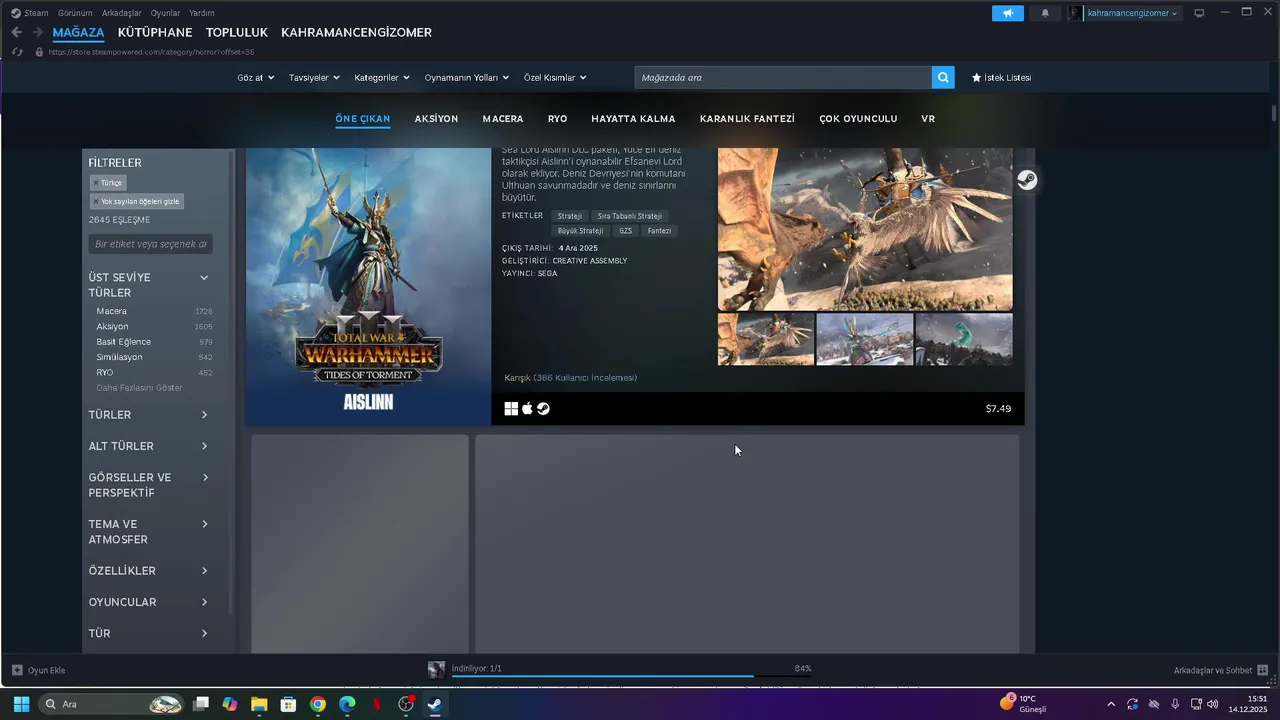Screen dimensions: 1280x720
Task: Click the SteamOS platform icon on Aislinn card
Action: click(543, 408)
